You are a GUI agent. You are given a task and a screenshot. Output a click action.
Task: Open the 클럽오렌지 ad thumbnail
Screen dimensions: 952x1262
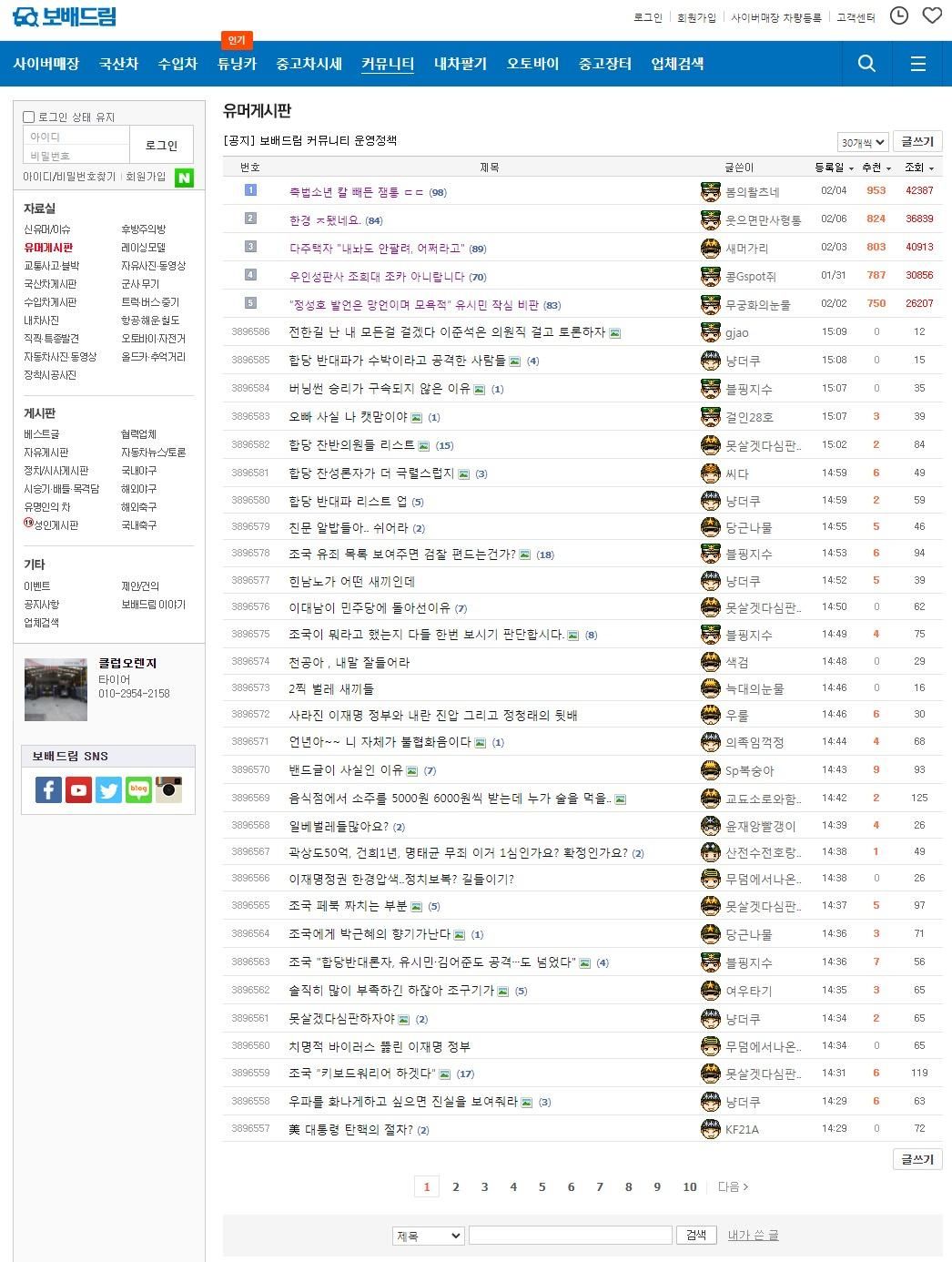[x=56, y=689]
